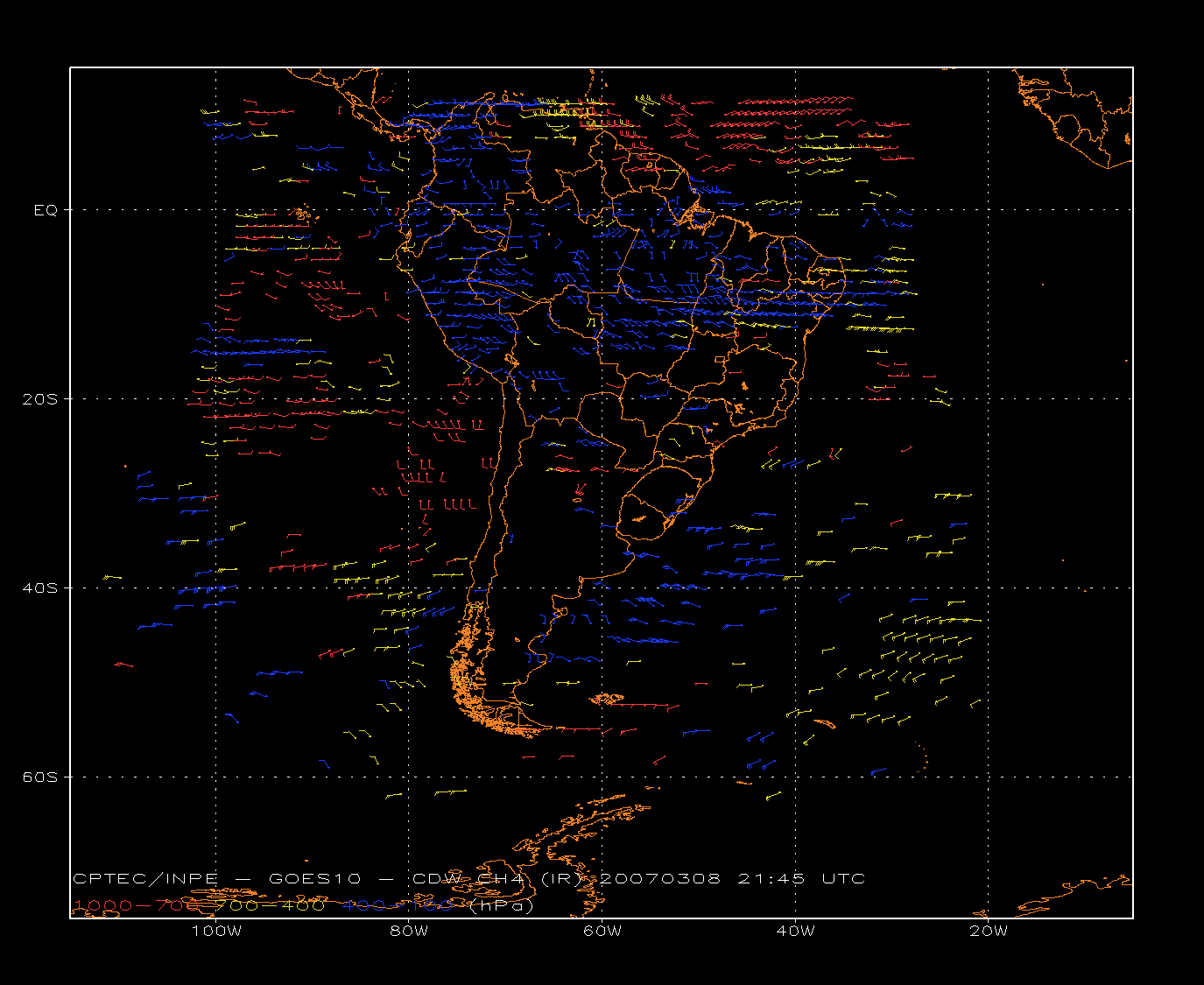This screenshot has height=985, width=1204.
Task: Click the 60S latitude label
Action: click(40, 777)
